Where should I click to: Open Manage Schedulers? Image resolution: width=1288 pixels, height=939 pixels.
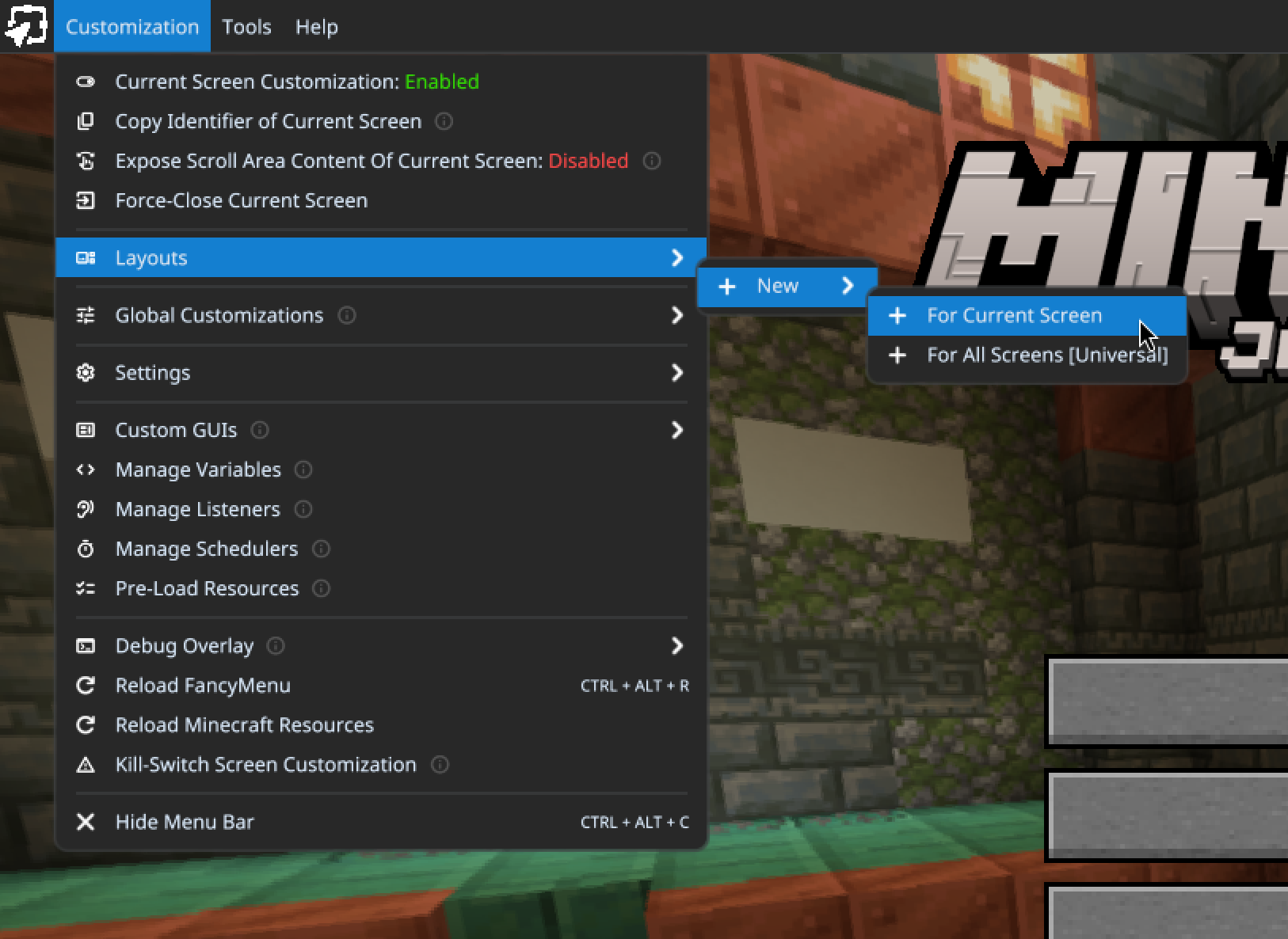tap(381, 549)
